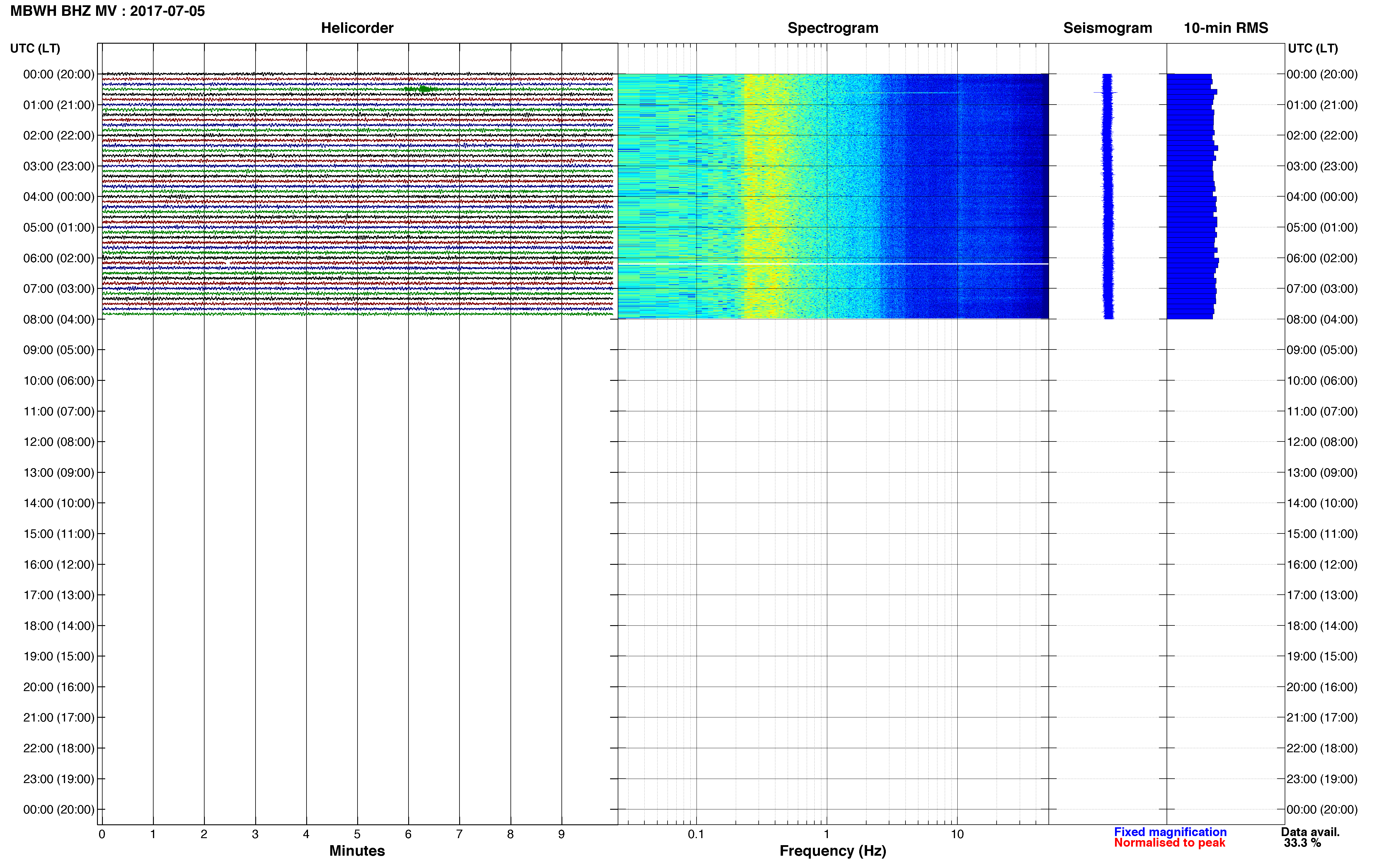Image resolution: width=1389 pixels, height=868 pixels.
Task: Click the left 23:00 (19:00) time label
Action: click(59, 779)
